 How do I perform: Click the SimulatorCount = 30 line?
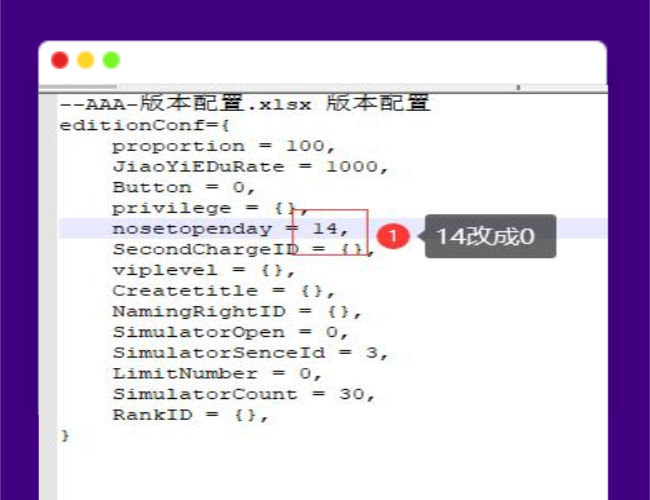244,394
